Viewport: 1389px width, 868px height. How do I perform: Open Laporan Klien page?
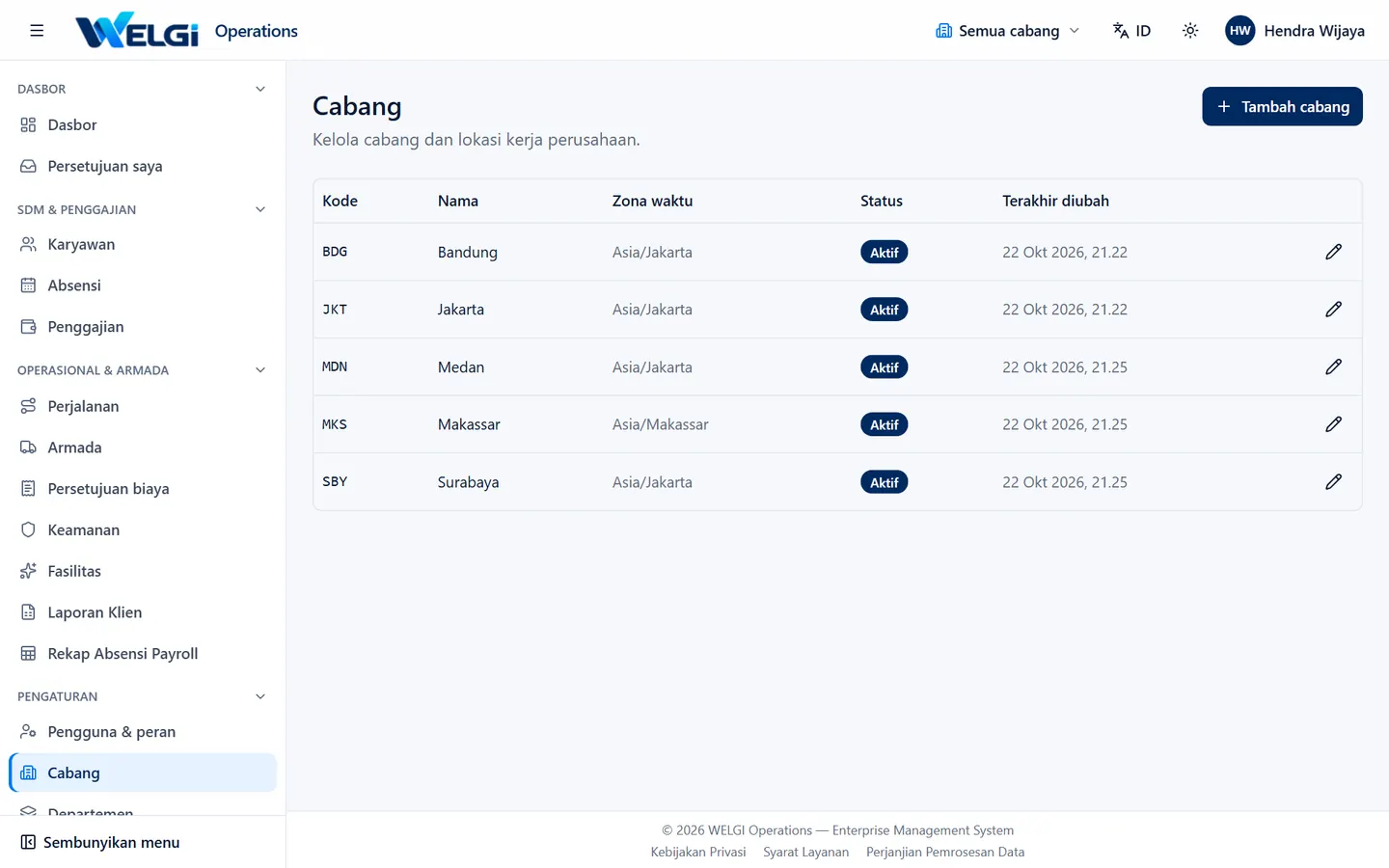143,612
